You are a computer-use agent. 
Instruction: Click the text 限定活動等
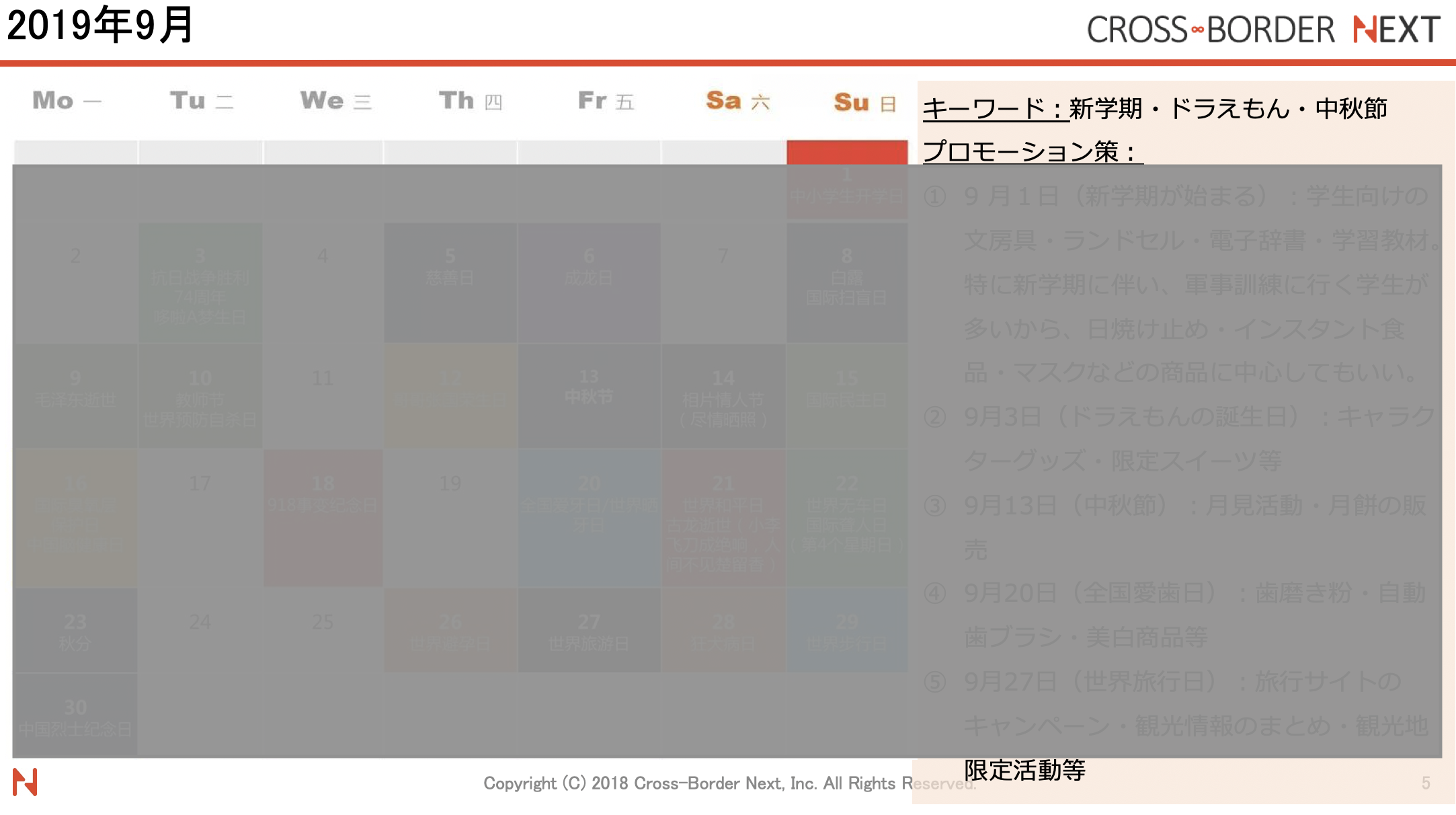coord(1024,770)
